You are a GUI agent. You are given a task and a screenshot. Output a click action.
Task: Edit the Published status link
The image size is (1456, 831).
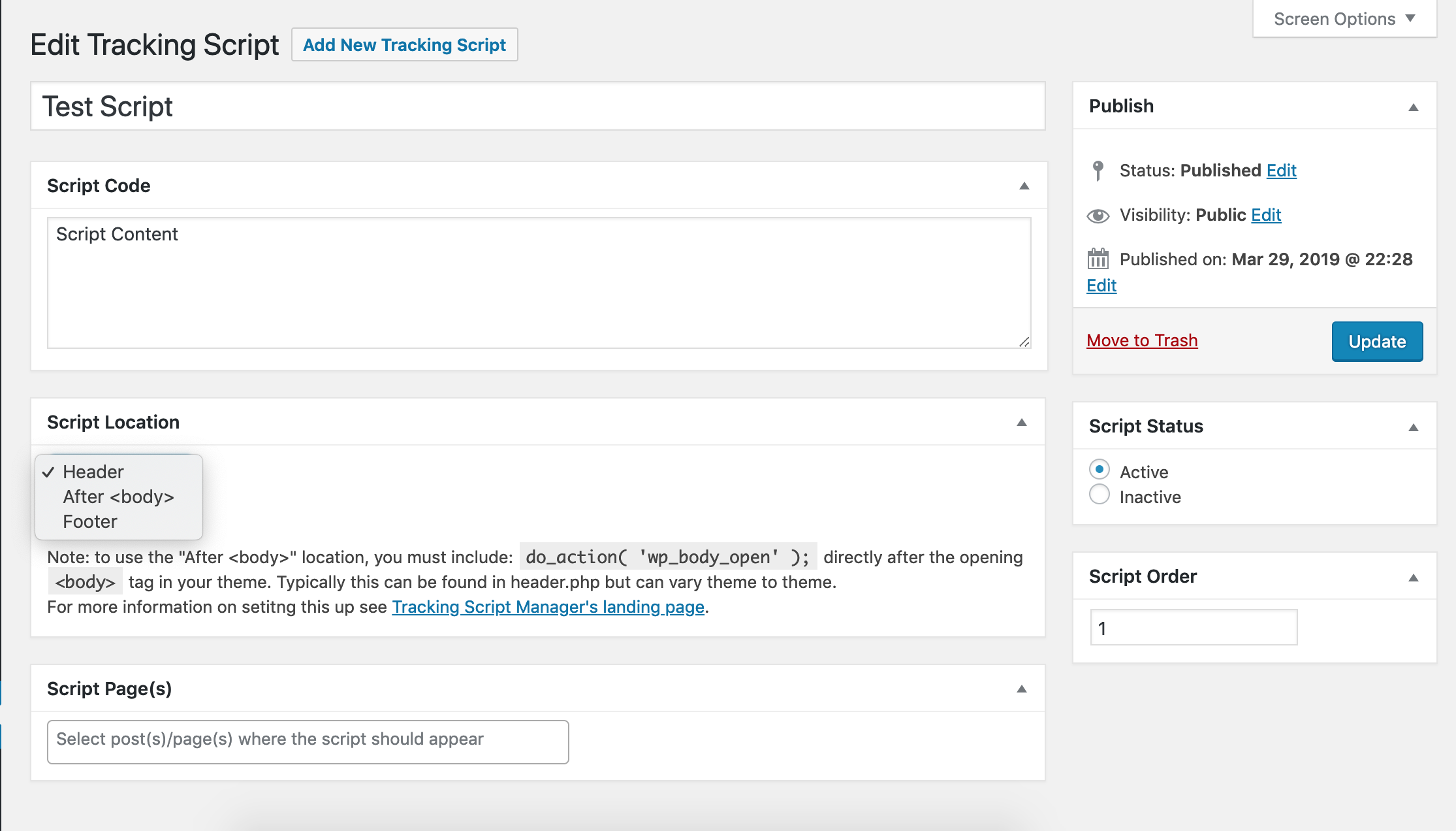[x=1281, y=171]
